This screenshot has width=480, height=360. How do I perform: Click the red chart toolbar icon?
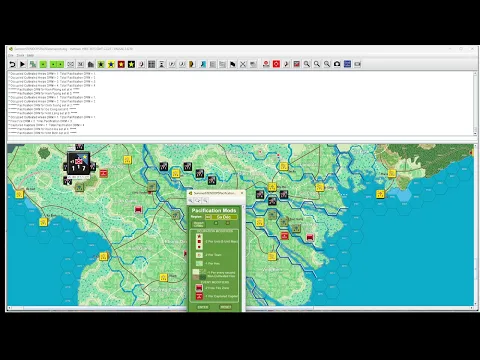click(297, 64)
